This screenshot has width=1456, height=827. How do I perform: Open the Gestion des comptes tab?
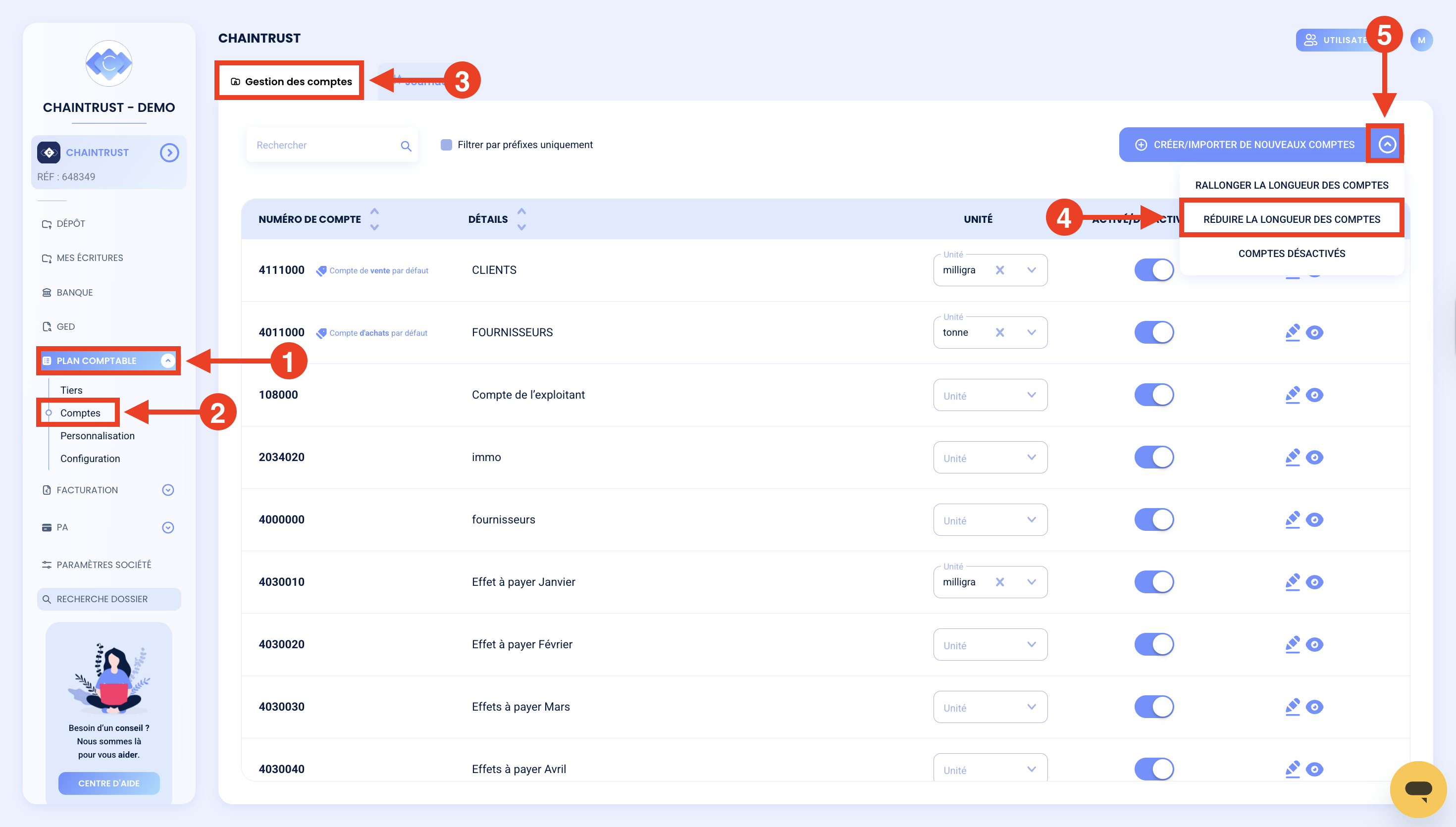coord(291,82)
